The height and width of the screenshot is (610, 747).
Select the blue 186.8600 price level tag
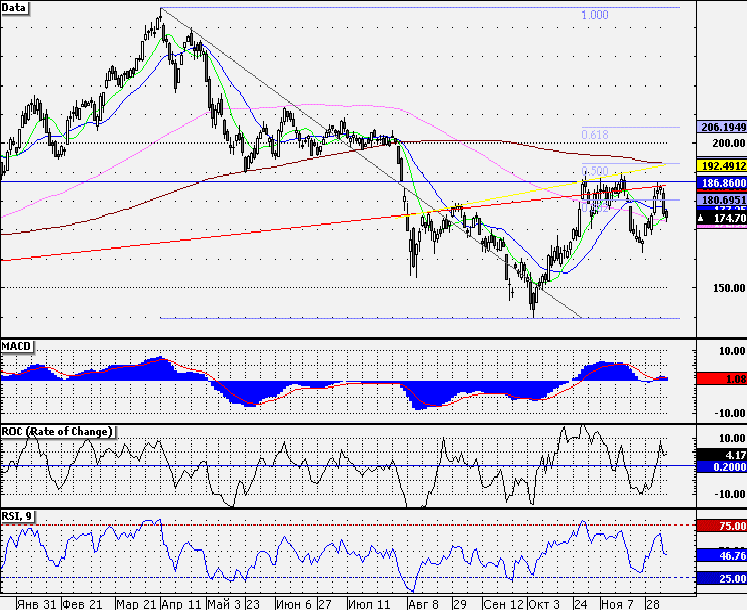click(722, 183)
